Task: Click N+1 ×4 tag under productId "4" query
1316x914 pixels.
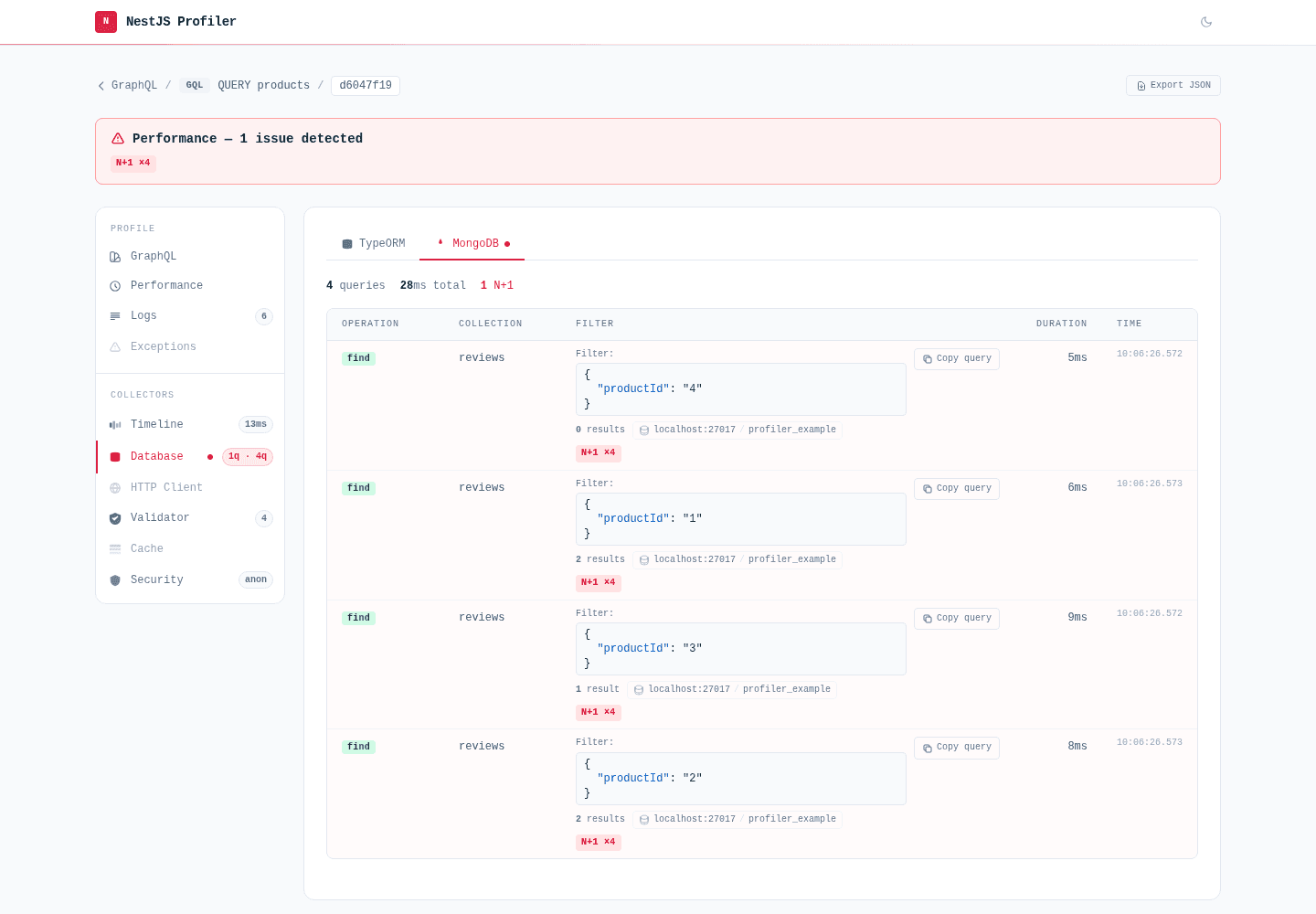Action: pos(599,452)
